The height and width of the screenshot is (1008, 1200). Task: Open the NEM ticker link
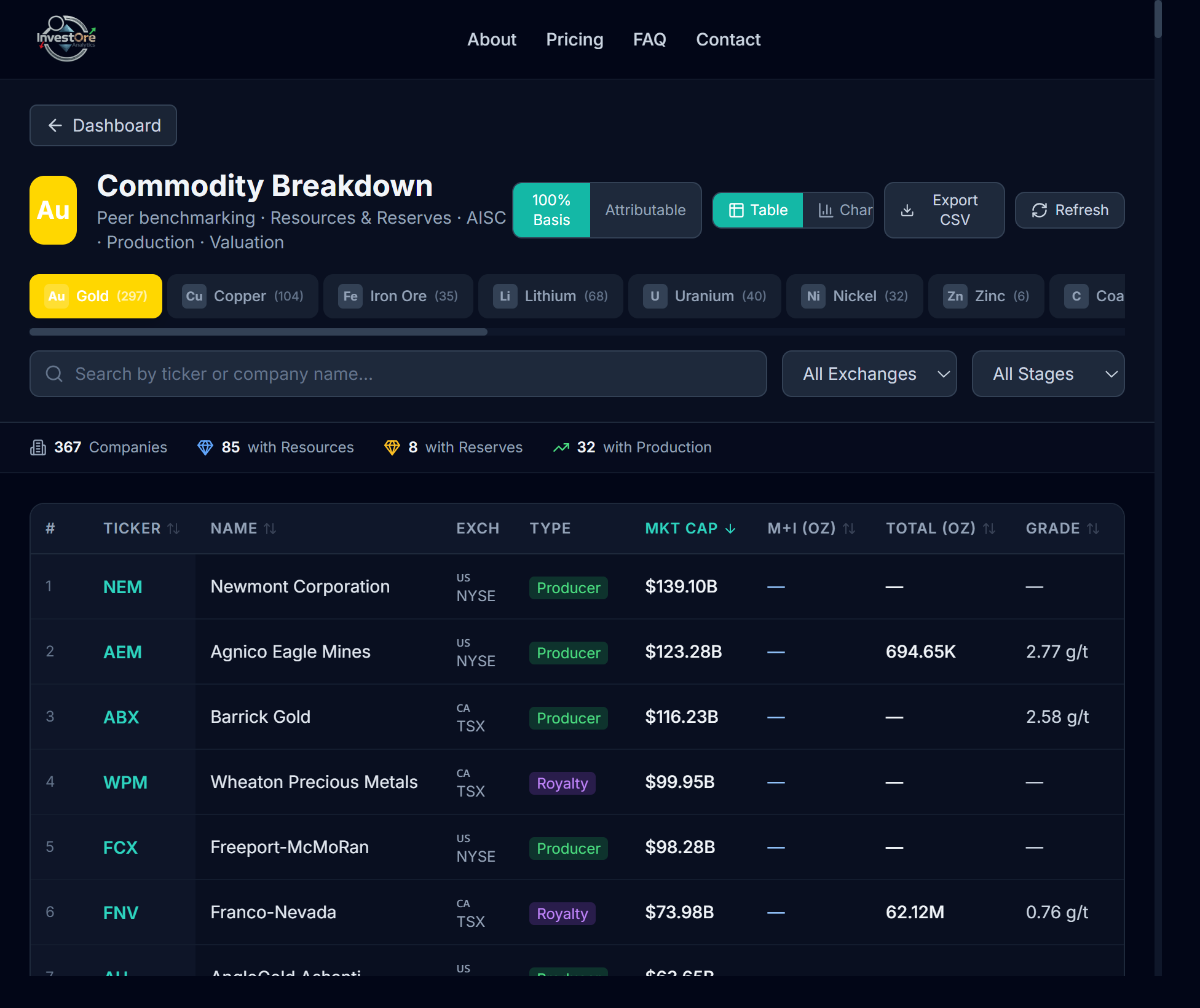(122, 587)
